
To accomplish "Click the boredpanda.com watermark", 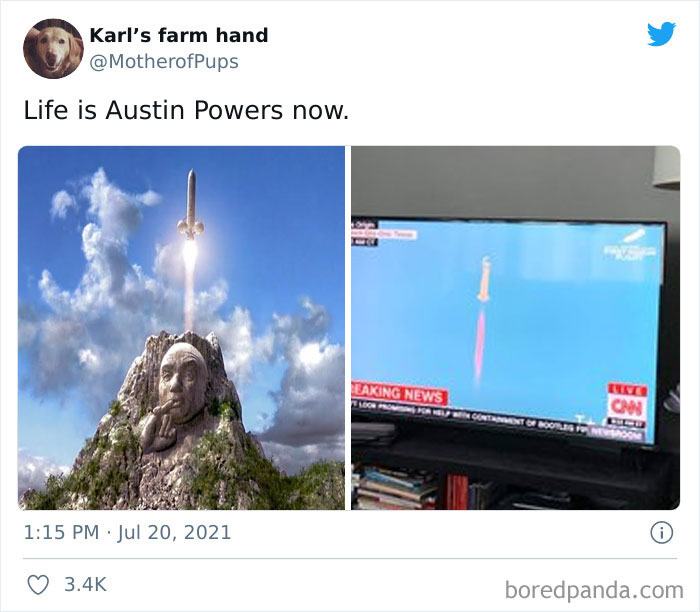I will [x=594, y=590].
